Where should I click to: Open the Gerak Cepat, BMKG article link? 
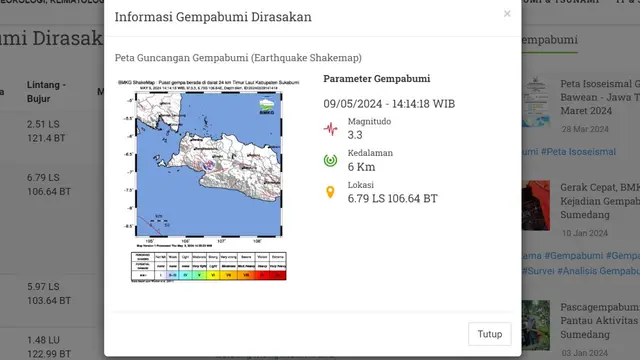(600, 201)
